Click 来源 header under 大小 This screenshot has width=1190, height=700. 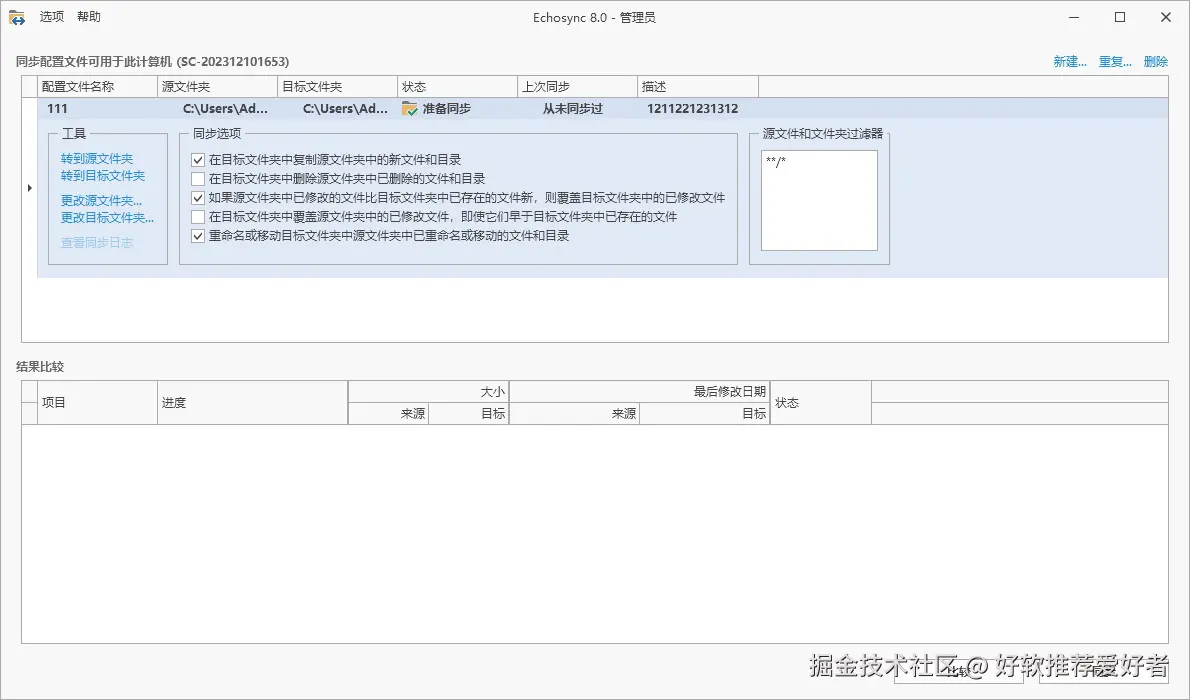click(389, 414)
